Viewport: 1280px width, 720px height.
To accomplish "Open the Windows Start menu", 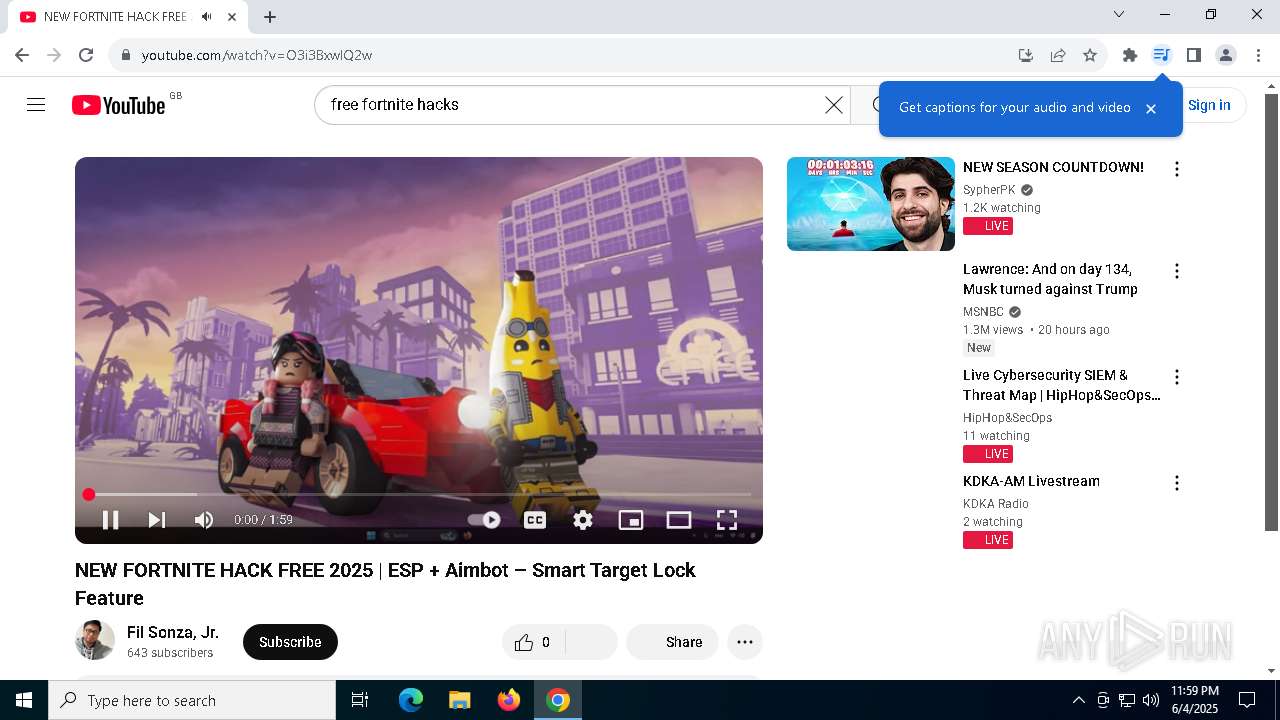I will click(x=24, y=700).
